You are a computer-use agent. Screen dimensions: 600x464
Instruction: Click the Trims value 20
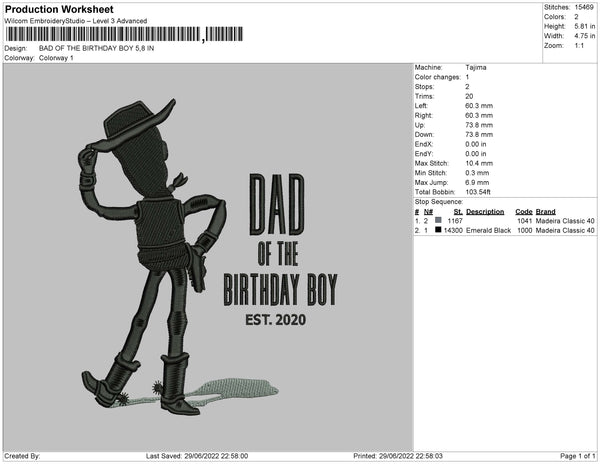(469, 96)
